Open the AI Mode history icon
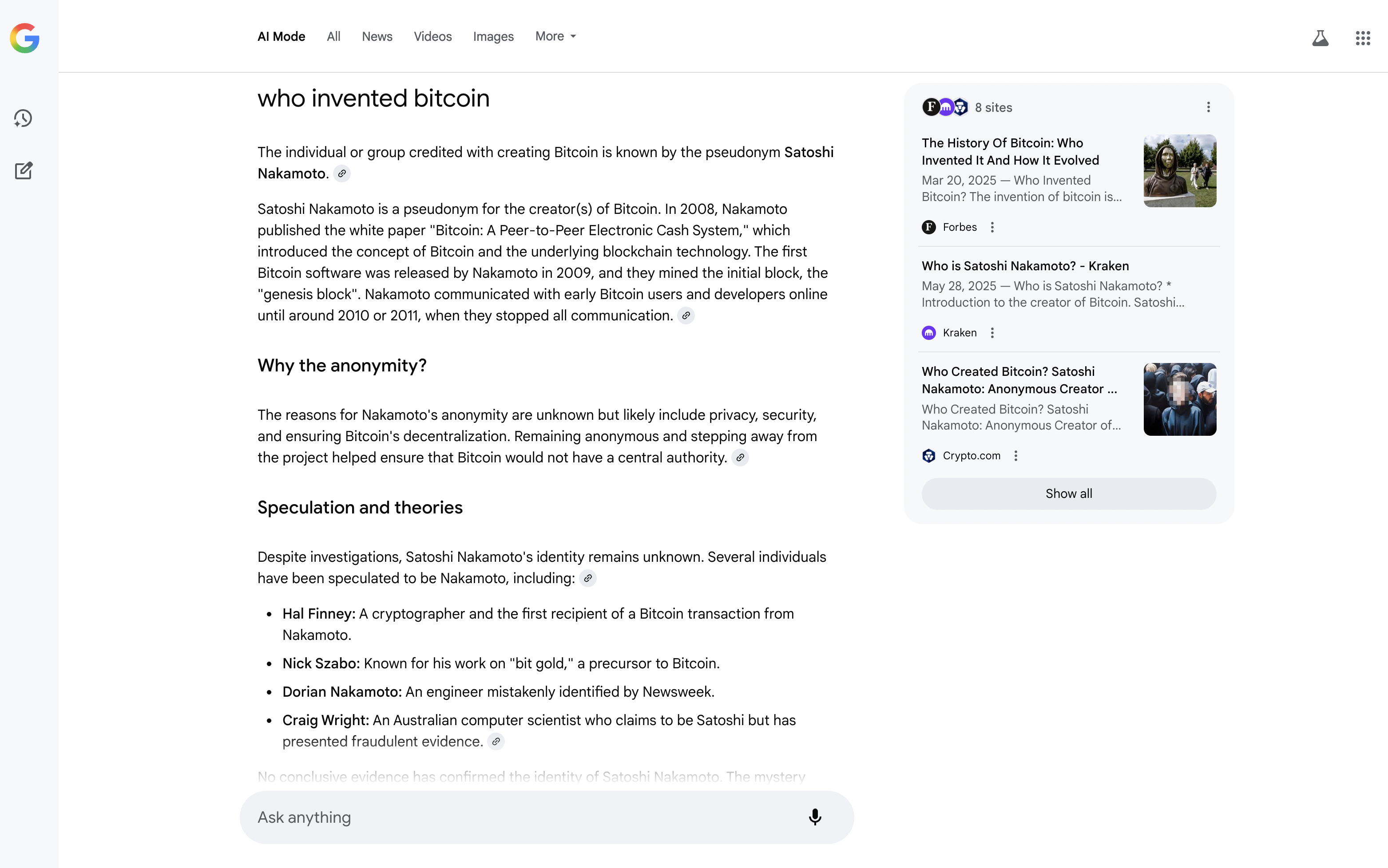The image size is (1388, 868). (23, 118)
